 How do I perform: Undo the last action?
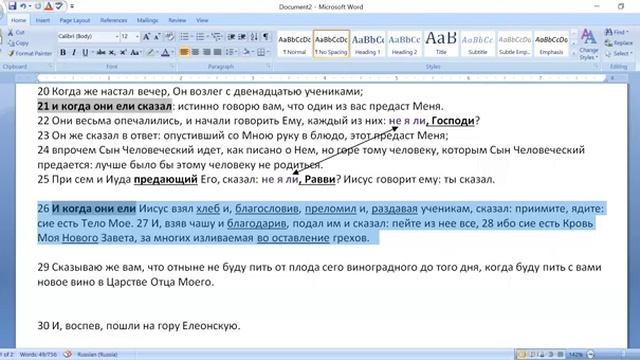(23, 6)
